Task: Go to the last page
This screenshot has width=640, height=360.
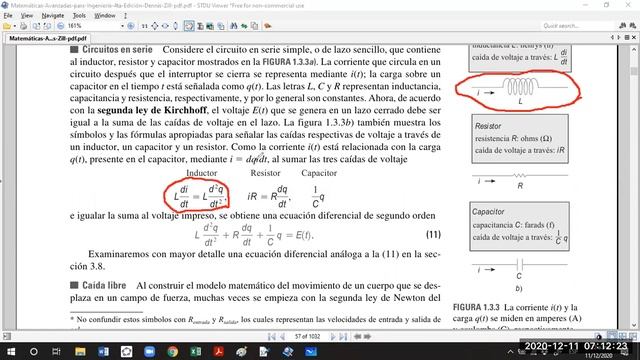Action: 343,337
